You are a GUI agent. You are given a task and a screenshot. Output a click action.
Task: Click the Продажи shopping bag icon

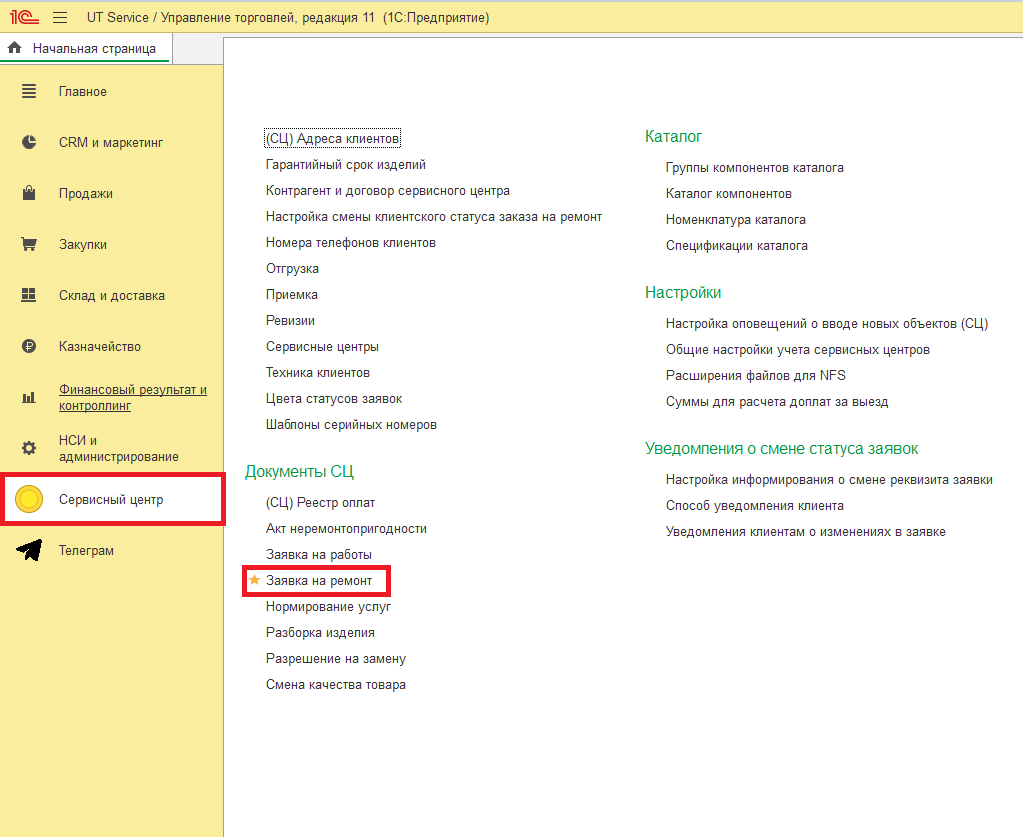(x=29, y=194)
